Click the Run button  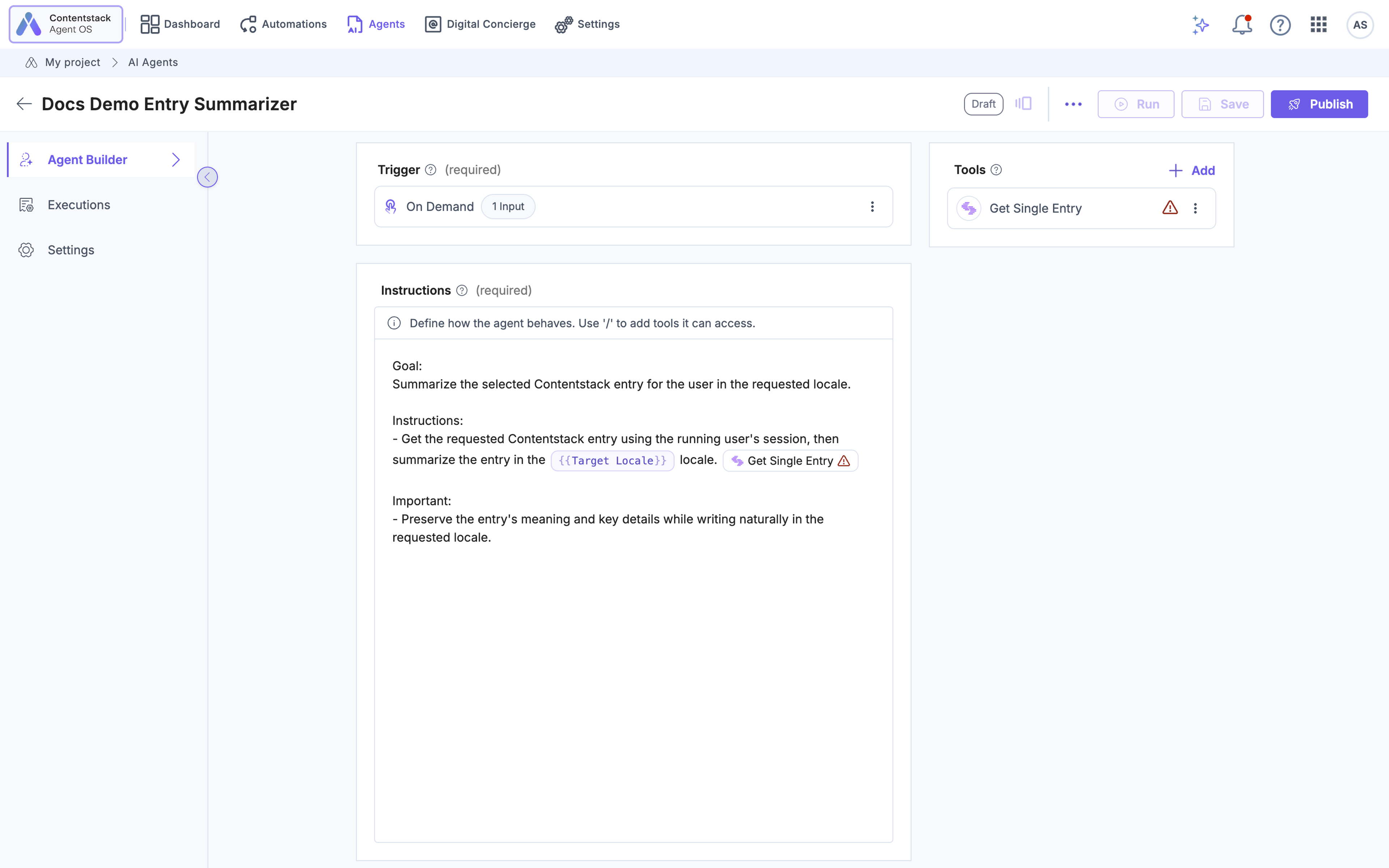(x=1135, y=104)
